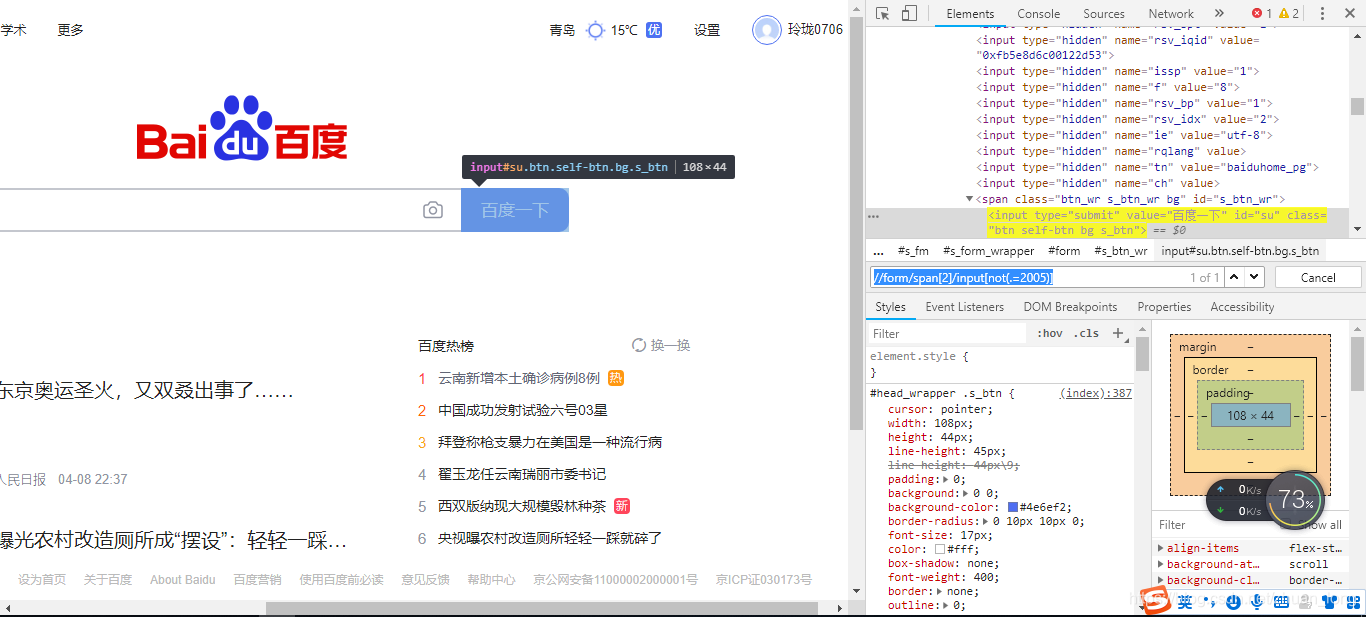This screenshot has height=617, width=1366.
Task: Click the 百度一下 search button
Action: coord(514,210)
